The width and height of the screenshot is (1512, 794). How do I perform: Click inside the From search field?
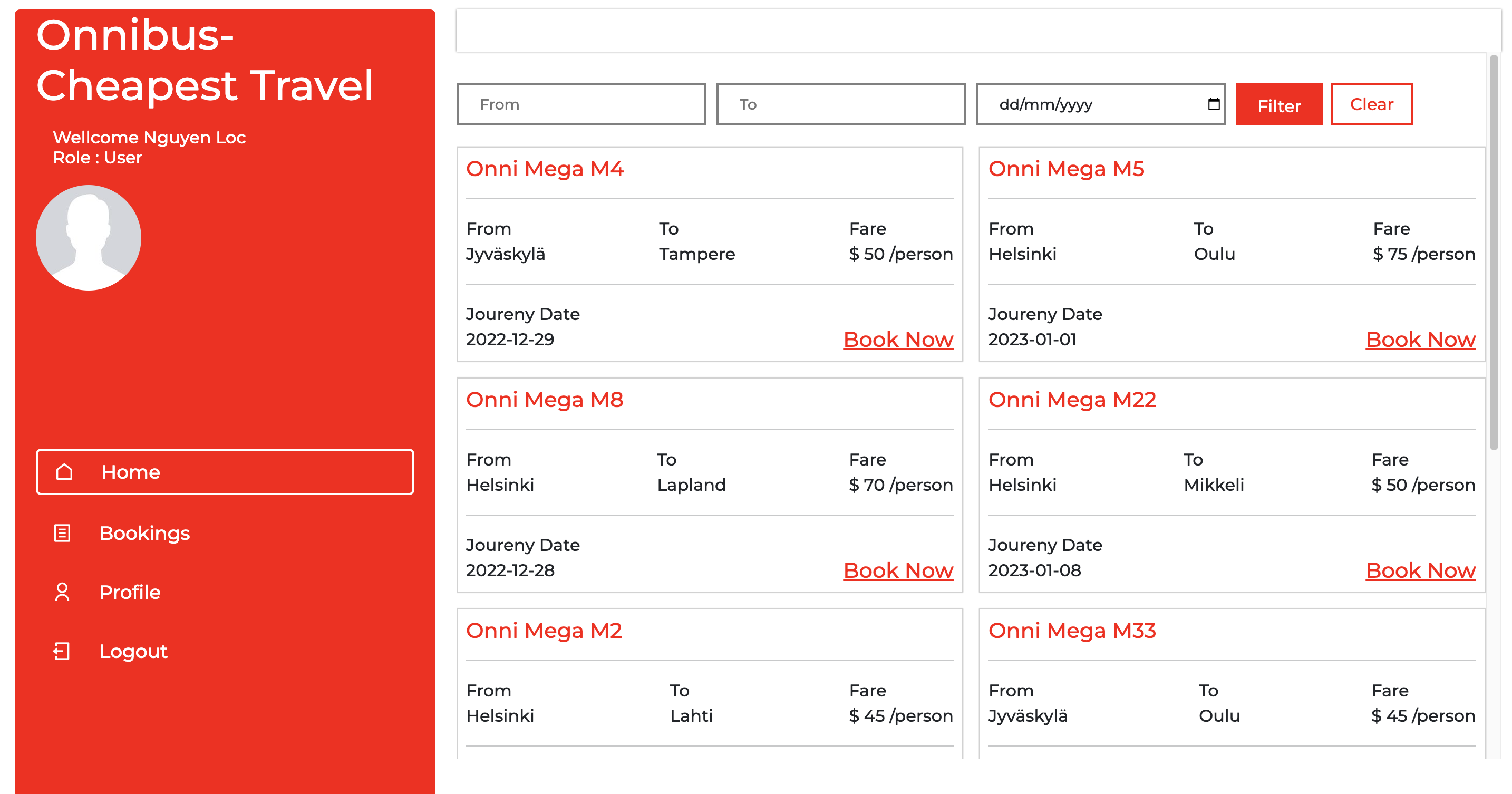[x=580, y=104]
